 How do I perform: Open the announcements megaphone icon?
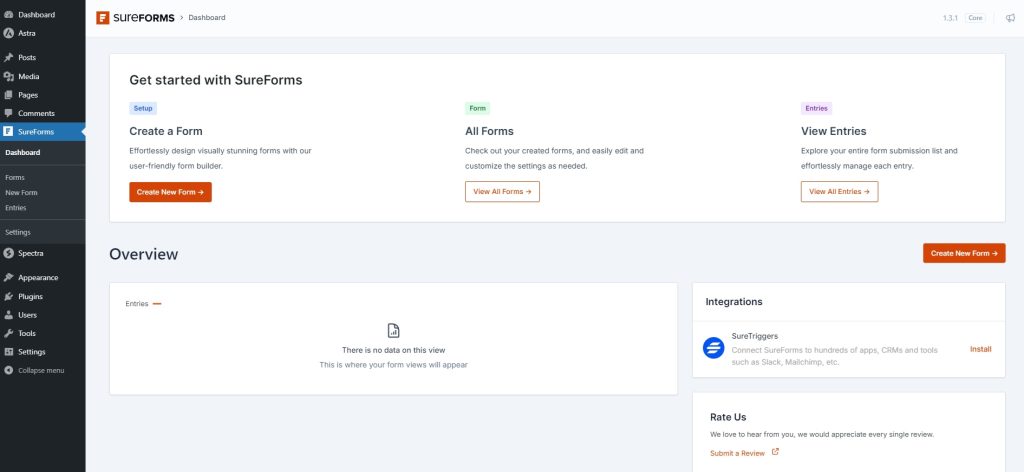[x=1010, y=18]
